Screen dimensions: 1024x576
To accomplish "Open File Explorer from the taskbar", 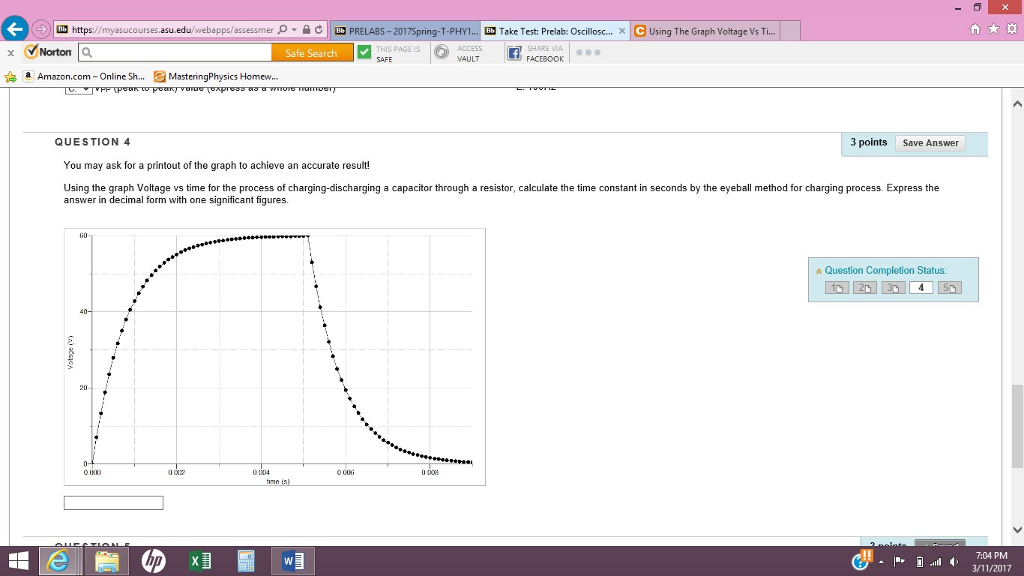I will [105, 560].
